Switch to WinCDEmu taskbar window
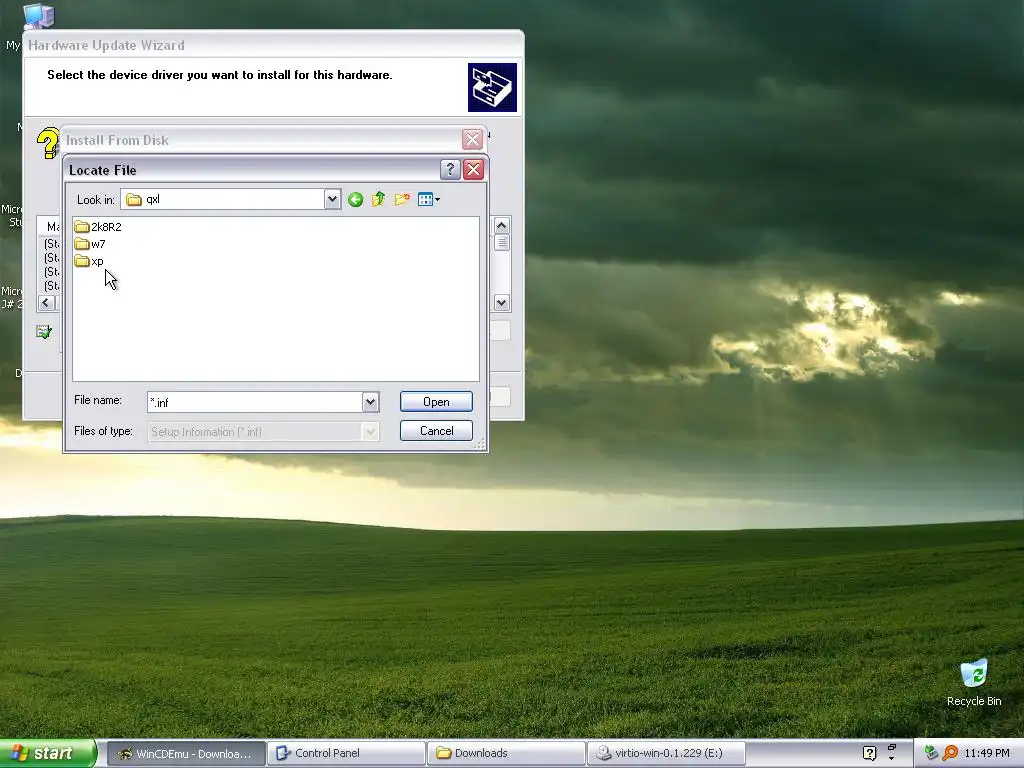 coord(186,754)
